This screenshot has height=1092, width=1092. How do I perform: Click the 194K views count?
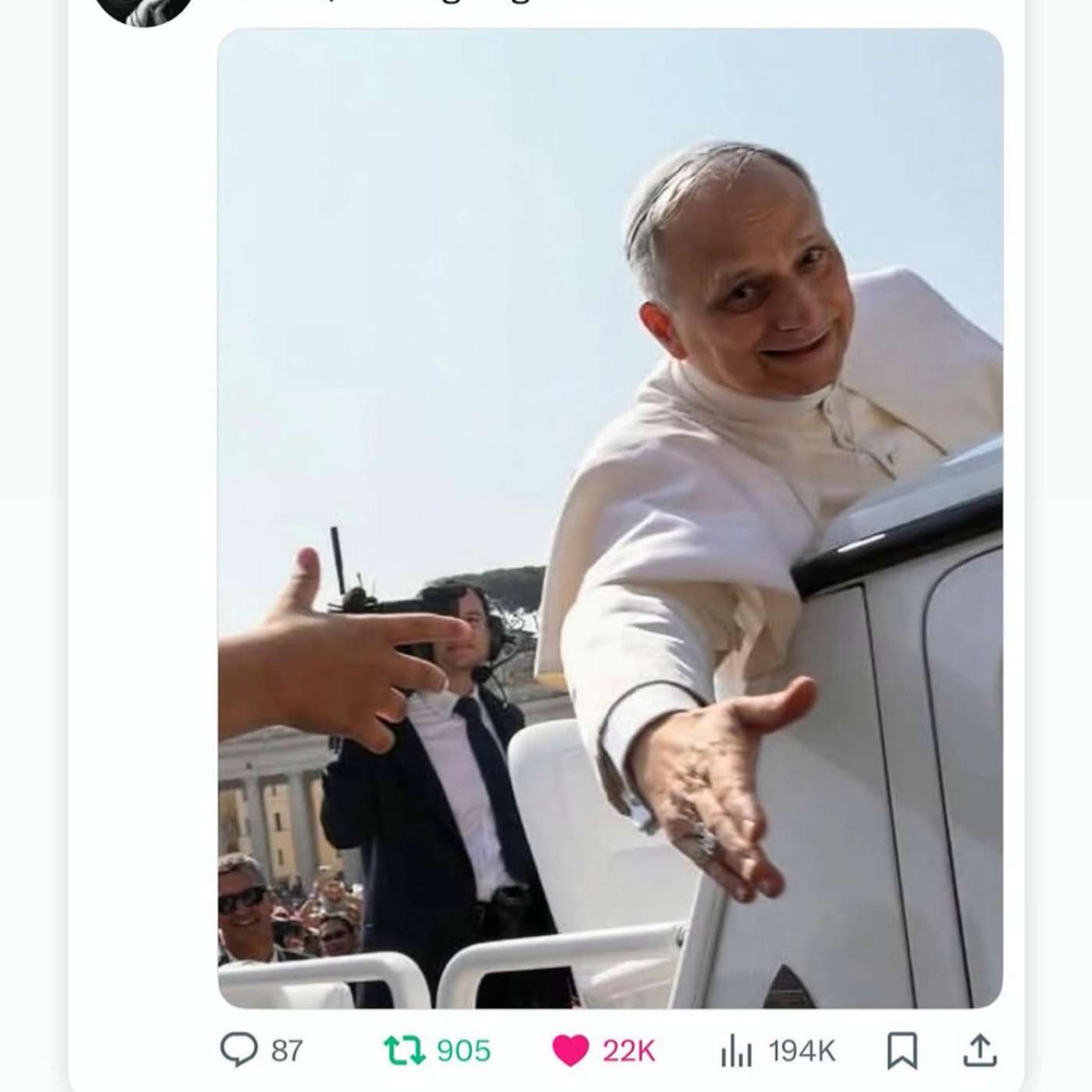[x=803, y=1051]
